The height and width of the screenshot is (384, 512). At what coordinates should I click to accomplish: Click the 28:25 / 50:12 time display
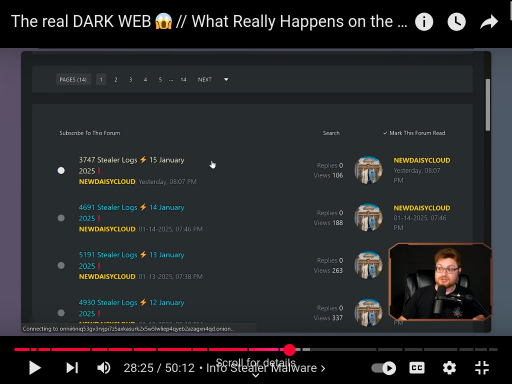[159, 368]
